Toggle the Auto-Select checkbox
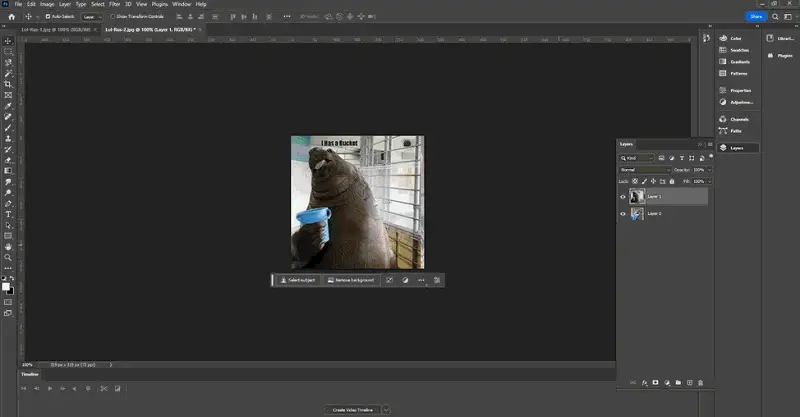Screen dimensions: 800x417 (48, 16)
